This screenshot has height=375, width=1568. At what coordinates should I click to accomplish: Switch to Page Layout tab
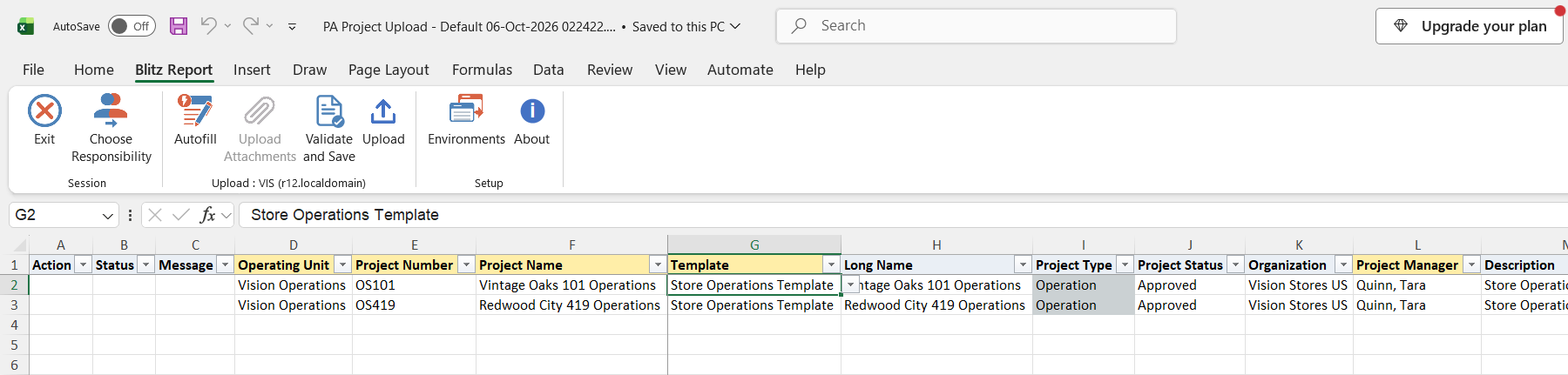click(x=389, y=70)
